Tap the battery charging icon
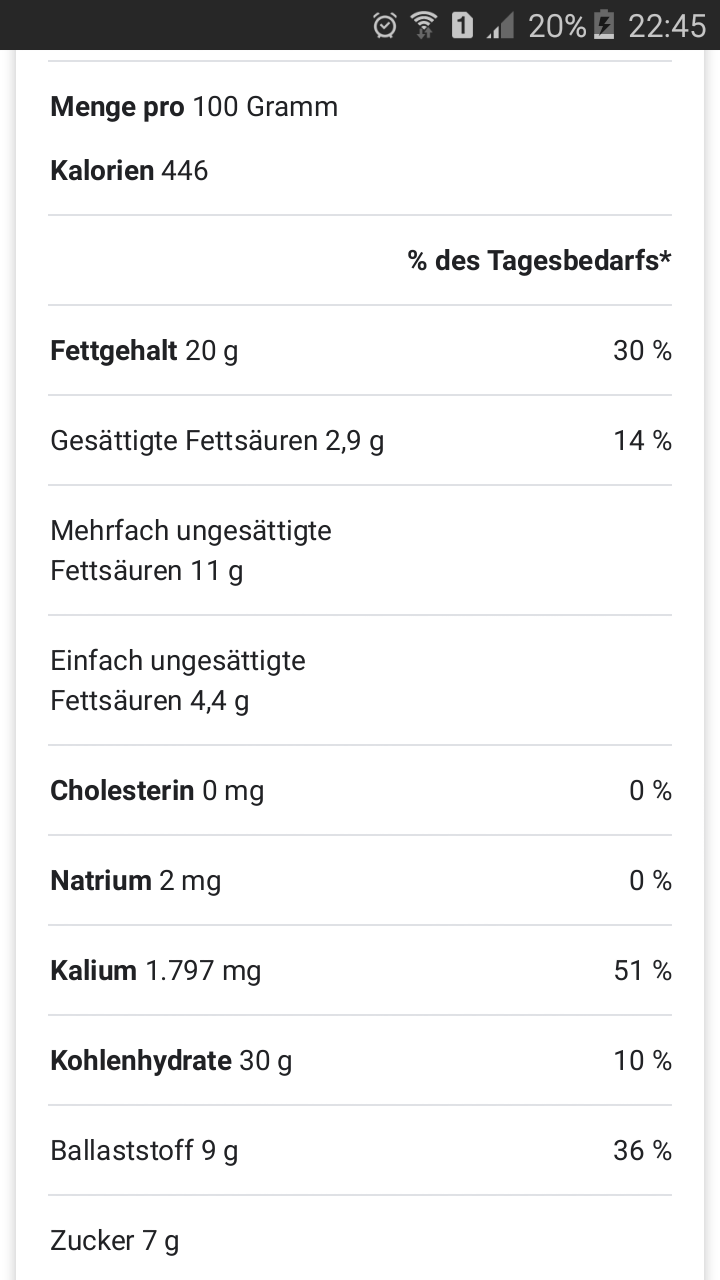Screen dimensions: 720x1280 (604, 25)
